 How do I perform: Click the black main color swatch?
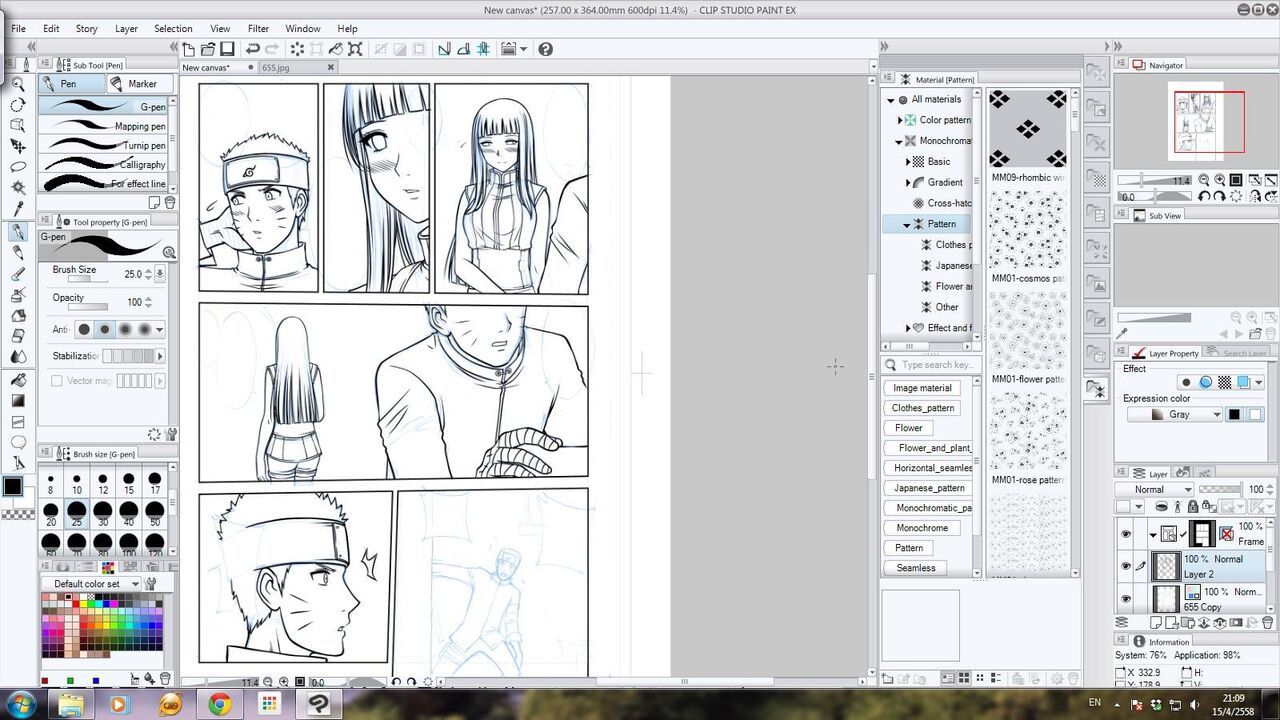[x=12, y=486]
